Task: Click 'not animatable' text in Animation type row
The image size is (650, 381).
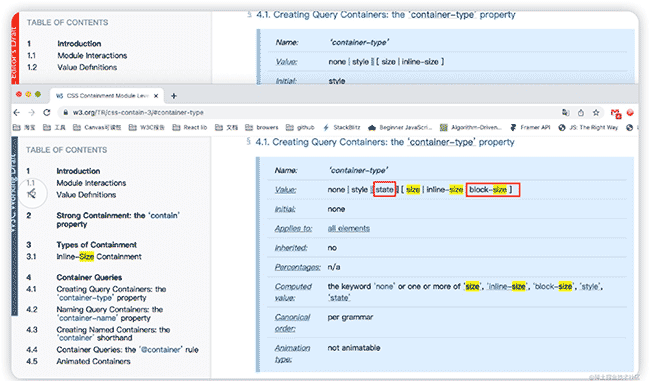Action: [x=354, y=348]
